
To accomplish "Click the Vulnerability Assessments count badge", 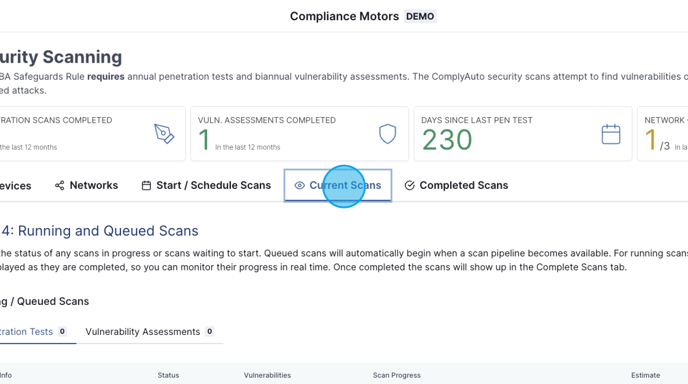I will pos(210,331).
